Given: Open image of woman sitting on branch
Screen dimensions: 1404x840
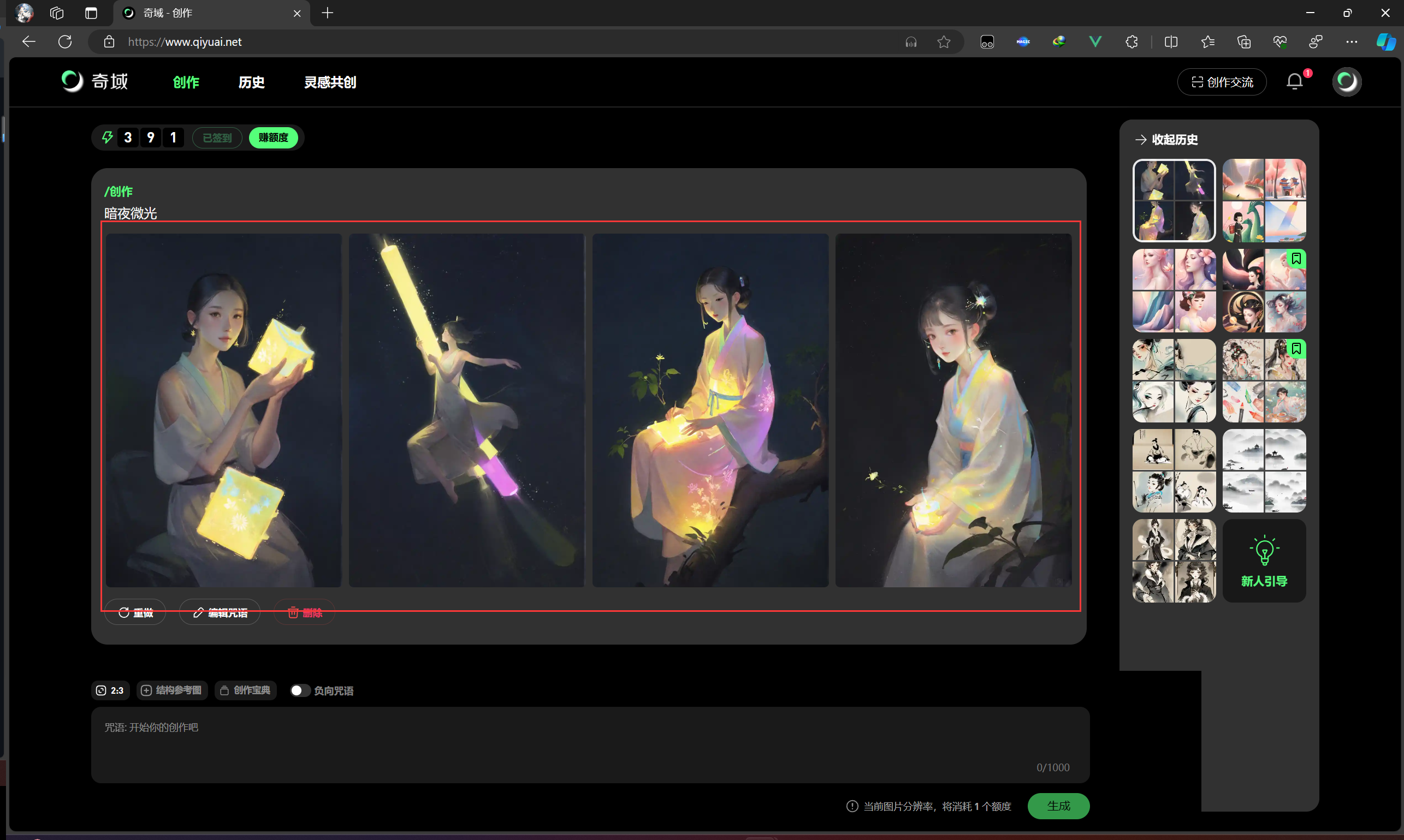Looking at the screenshot, I should point(710,410).
